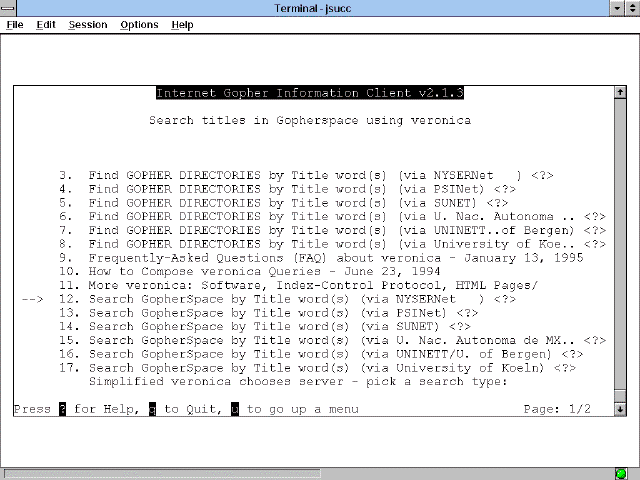Viewport: 640px width, 480px height.
Task: Select item 15 via U. Nac. Autonoma de MX
Action: [x=332, y=340]
